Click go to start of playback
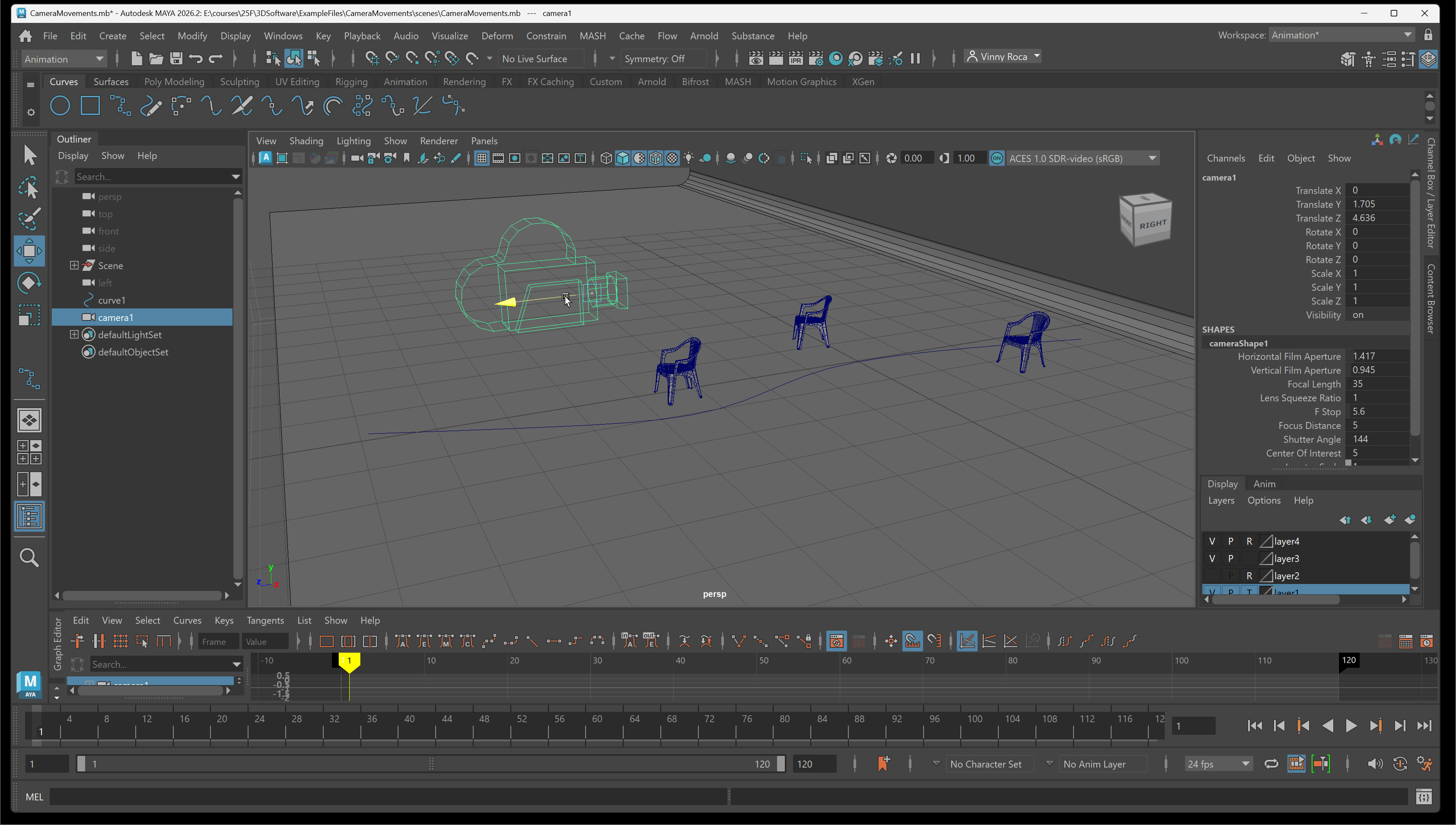 point(1255,726)
